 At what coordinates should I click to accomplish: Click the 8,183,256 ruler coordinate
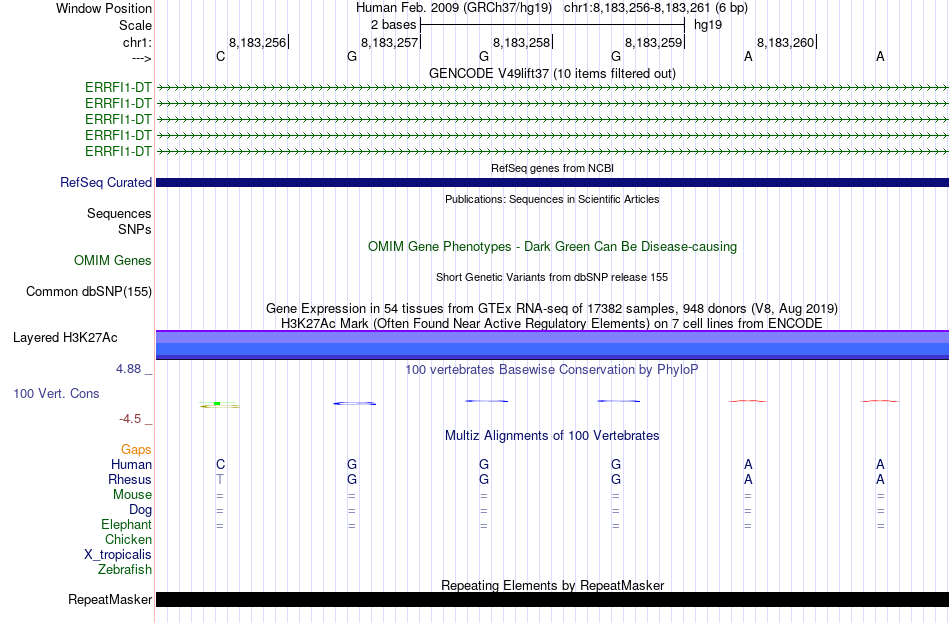tap(257, 42)
